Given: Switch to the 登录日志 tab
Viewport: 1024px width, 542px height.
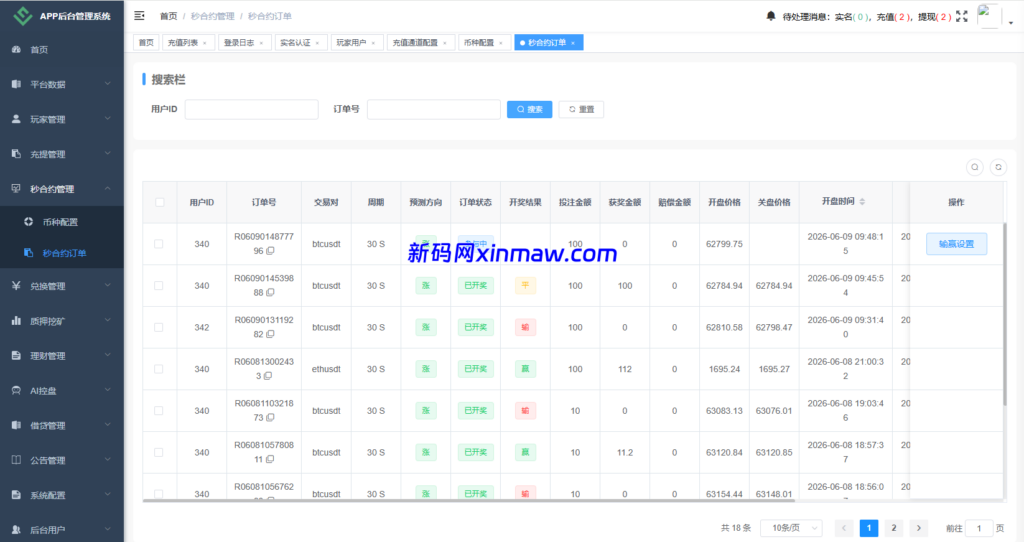Looking at the screenshot, I should tap(239, 42).
